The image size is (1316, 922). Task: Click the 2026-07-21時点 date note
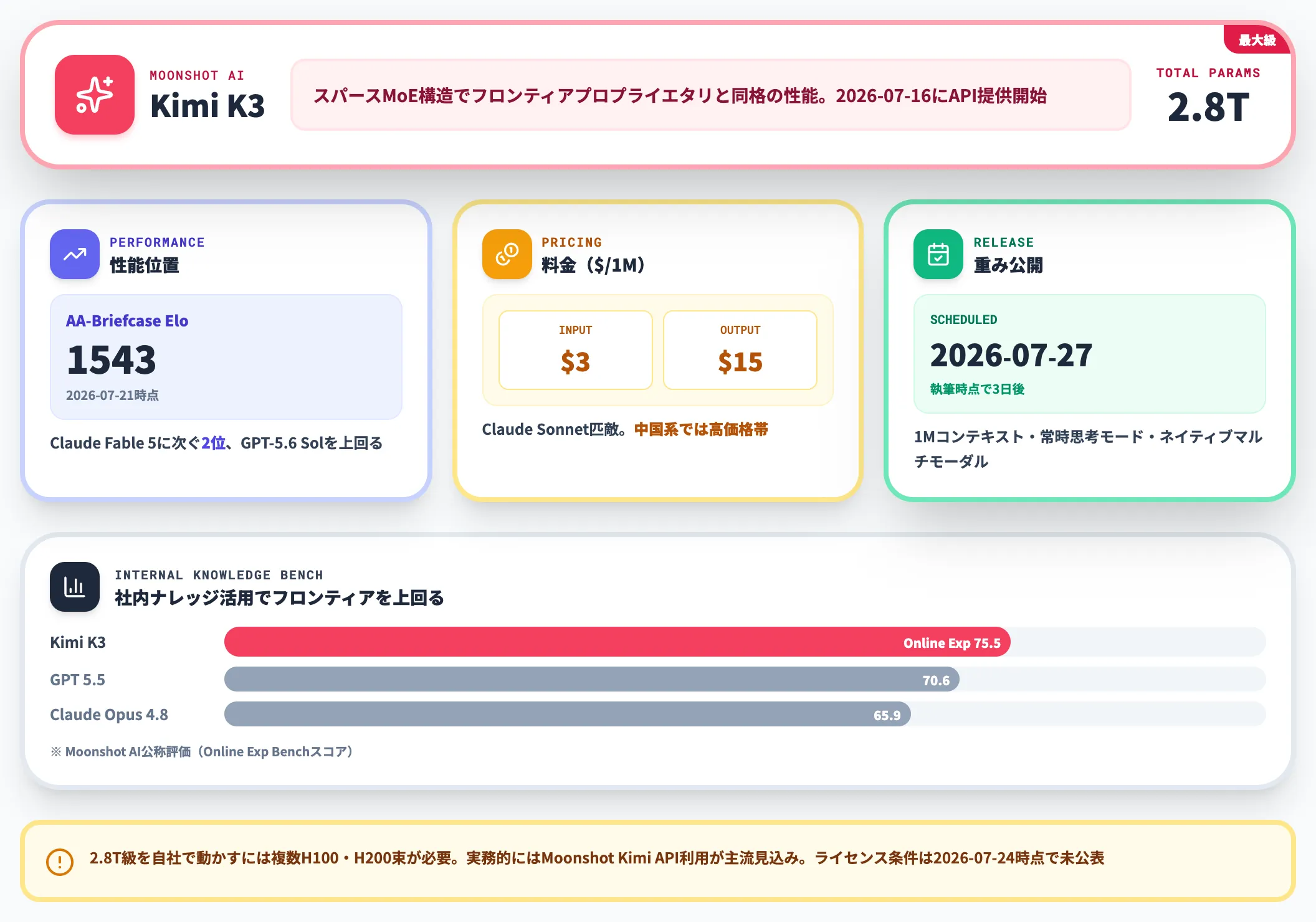(112, 396)
